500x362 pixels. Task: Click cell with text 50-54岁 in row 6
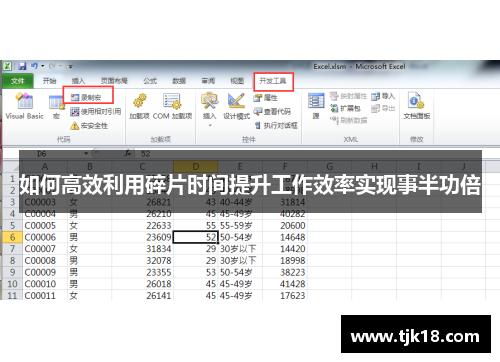pos(240,237)
